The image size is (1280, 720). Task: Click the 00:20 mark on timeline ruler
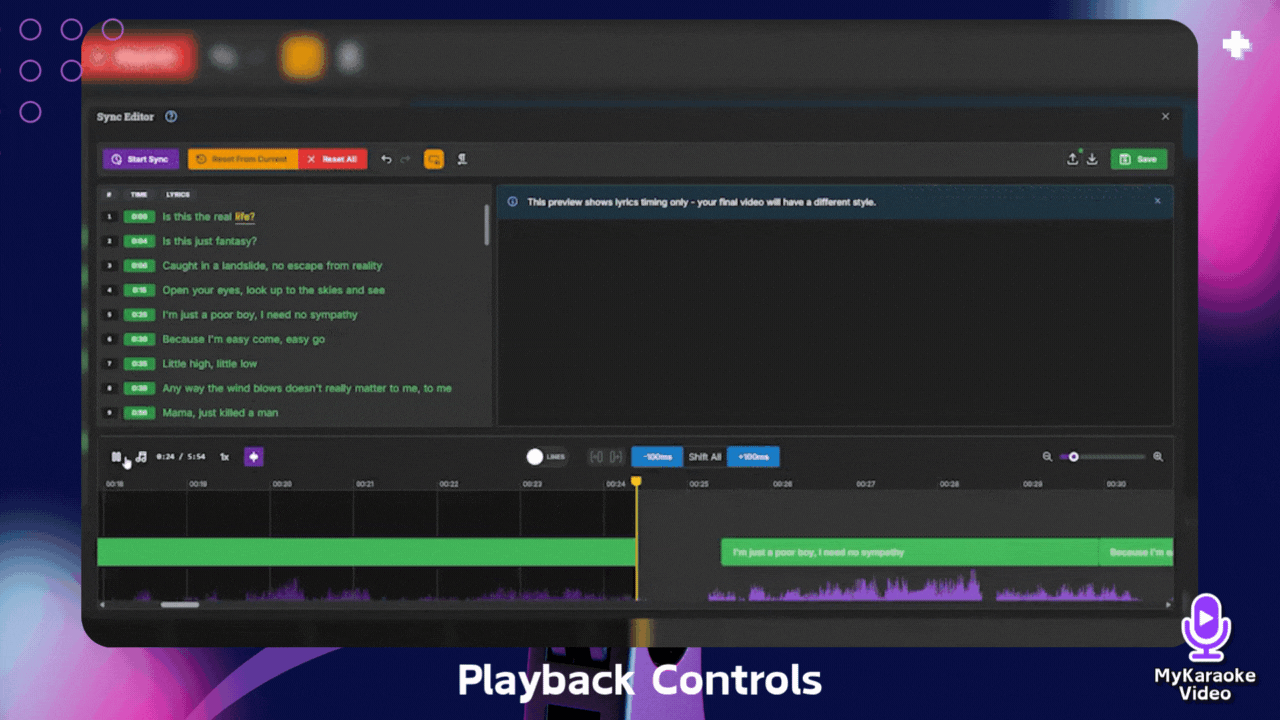coord(282,484)
